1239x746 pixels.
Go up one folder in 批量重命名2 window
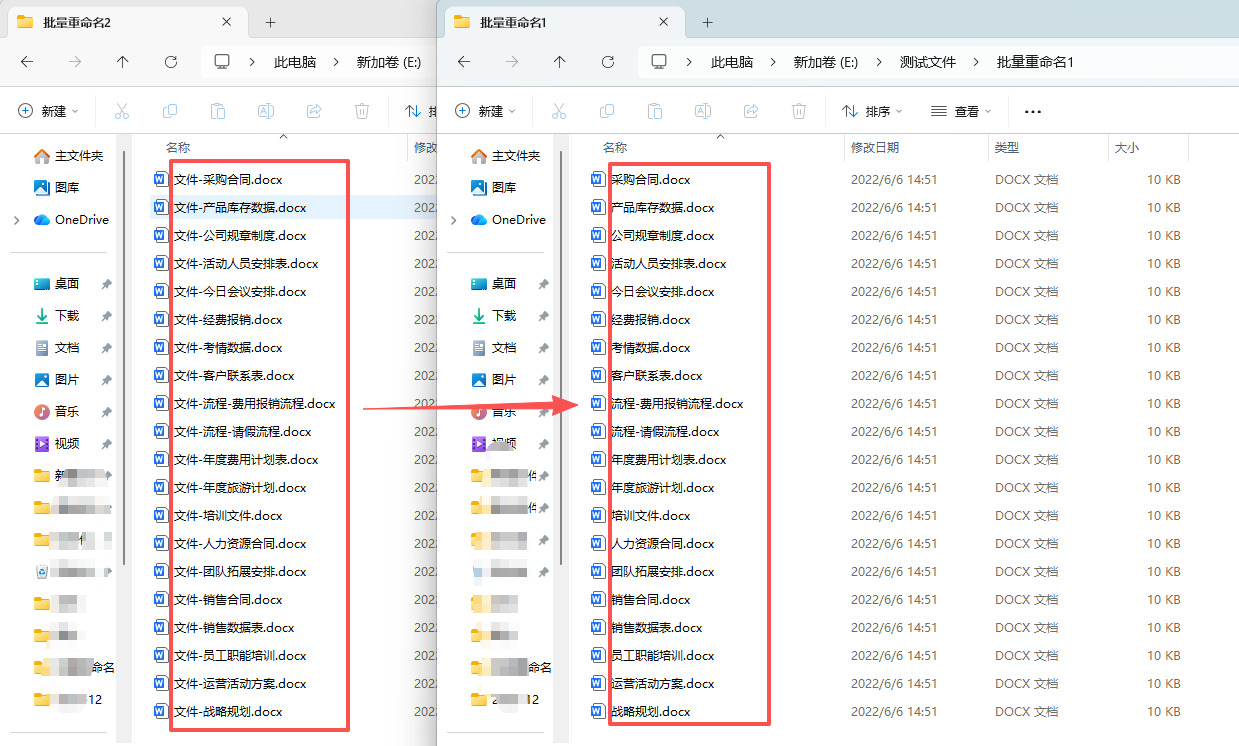pyautogui.click(x=123, y=62)
